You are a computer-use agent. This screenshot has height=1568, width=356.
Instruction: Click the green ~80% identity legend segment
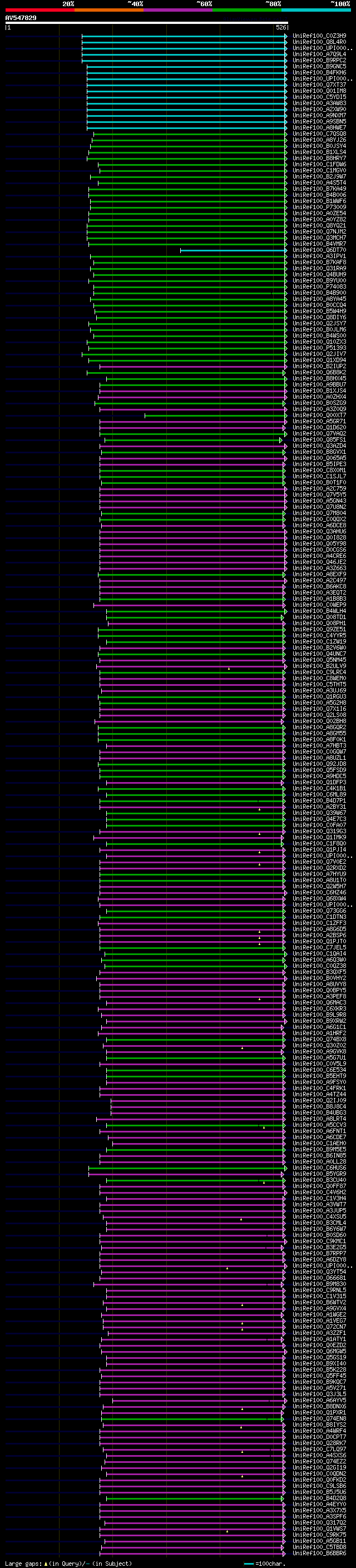pyautogui.click(x=247, y=10)
